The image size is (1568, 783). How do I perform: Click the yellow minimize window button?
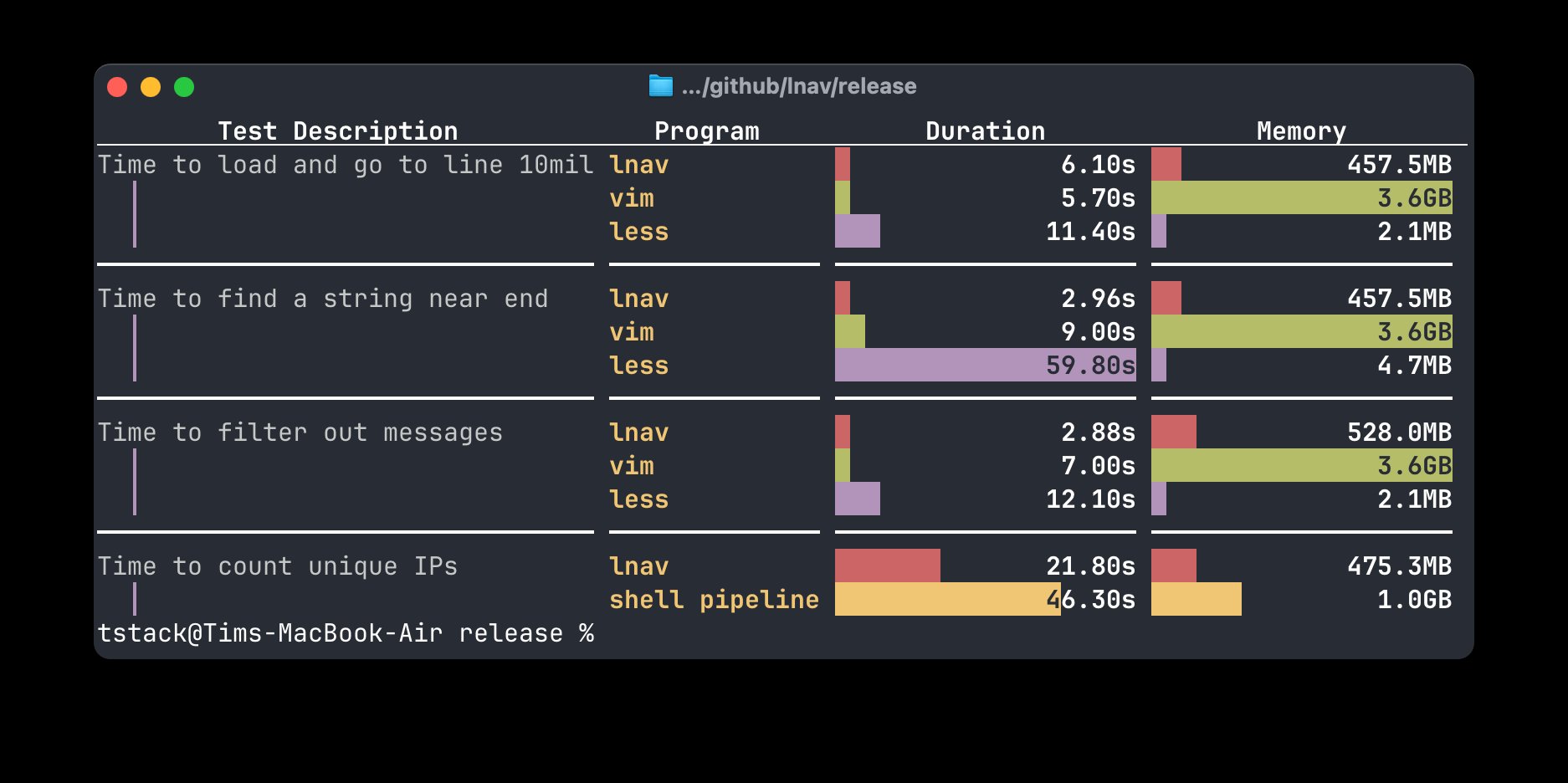pos(151,87)
